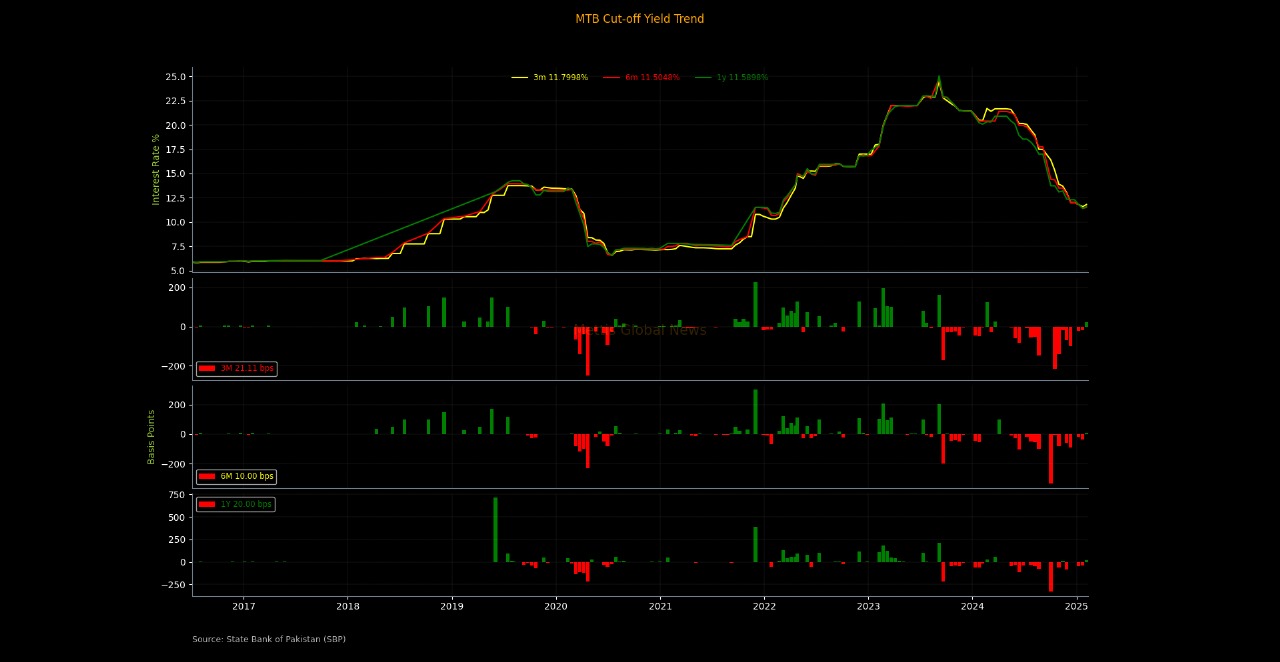Click the State Bank of Pakistan source text
This screenshot has height=662, width=1280.
coord(269,639)
